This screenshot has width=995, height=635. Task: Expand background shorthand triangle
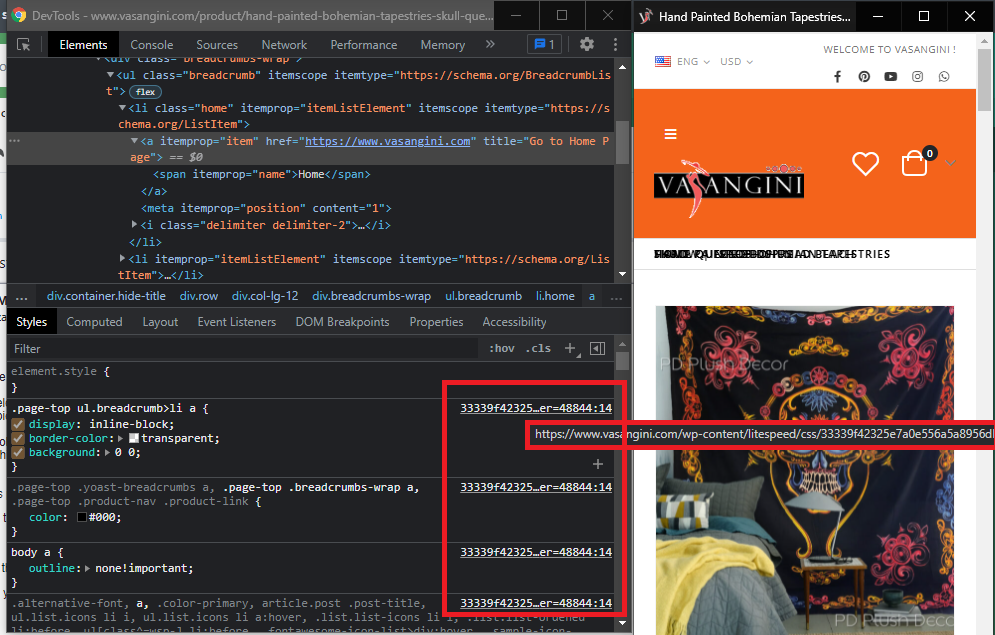tap(107, 452)
